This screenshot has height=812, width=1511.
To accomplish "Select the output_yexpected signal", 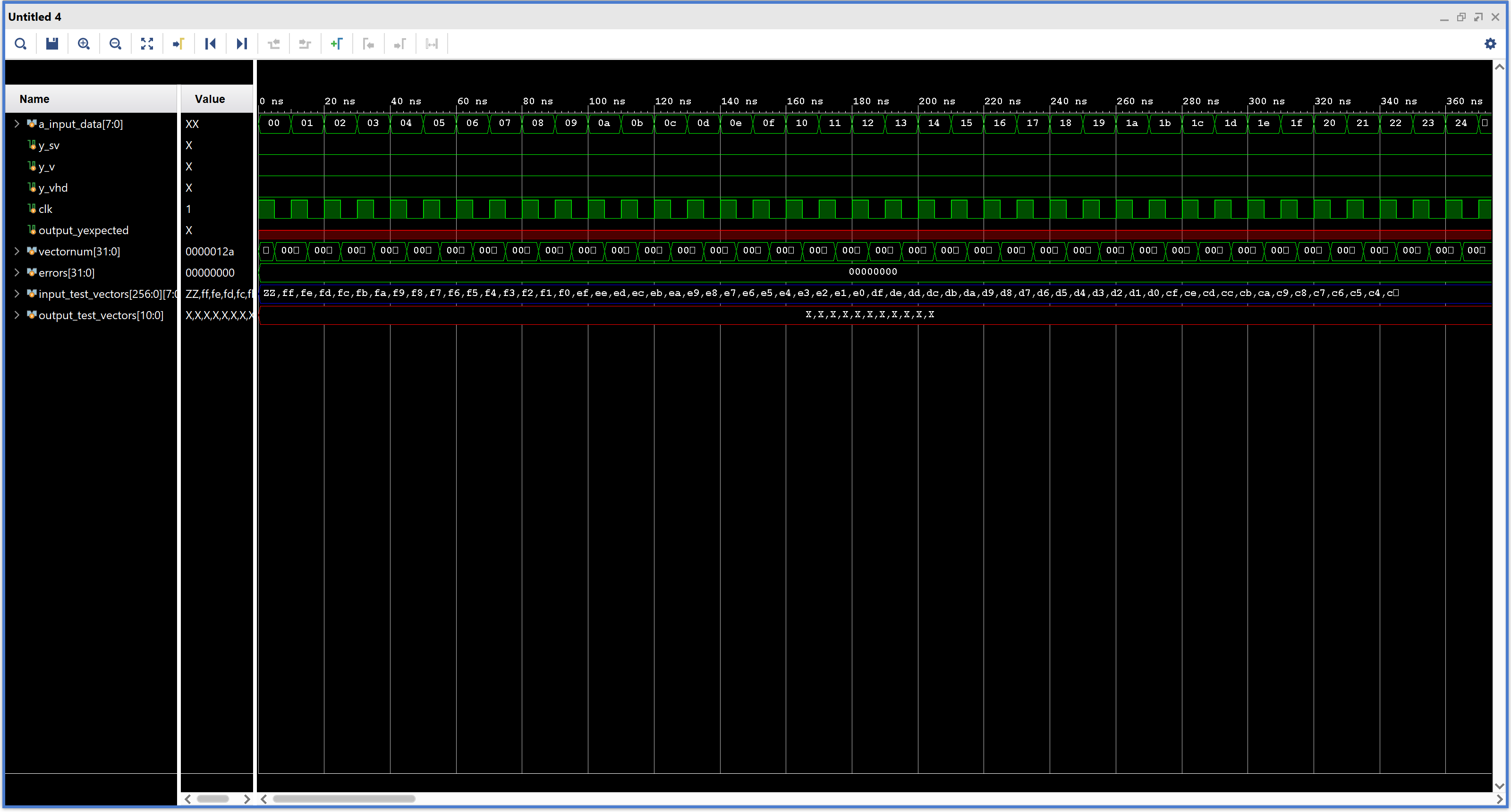I will click(83, 230).
